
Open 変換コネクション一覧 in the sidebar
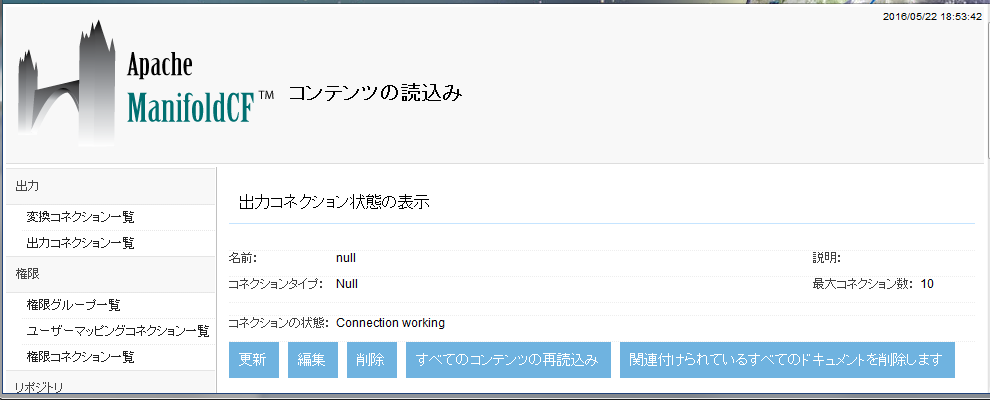click(x=80, y=217)
